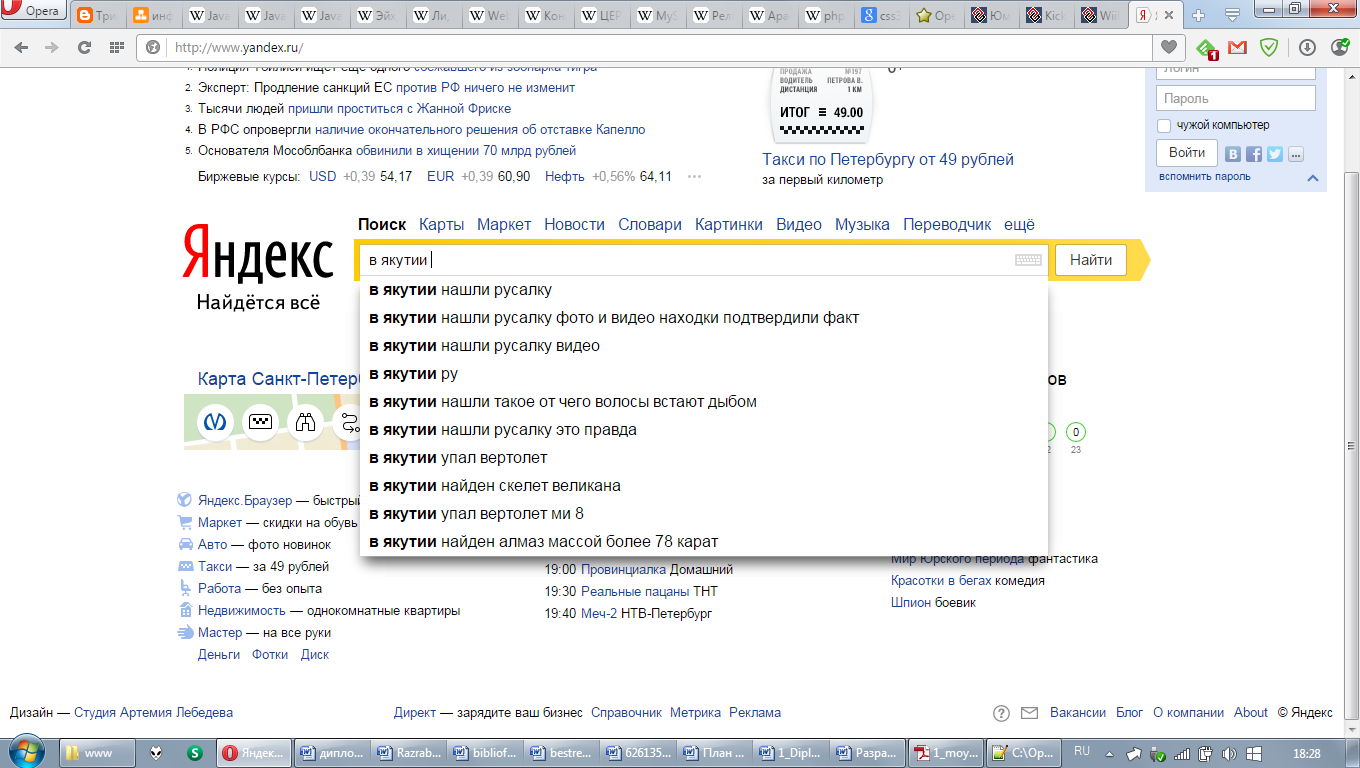Click the browser Forward arrow
1360x768 pixels.
coord(50,47)
